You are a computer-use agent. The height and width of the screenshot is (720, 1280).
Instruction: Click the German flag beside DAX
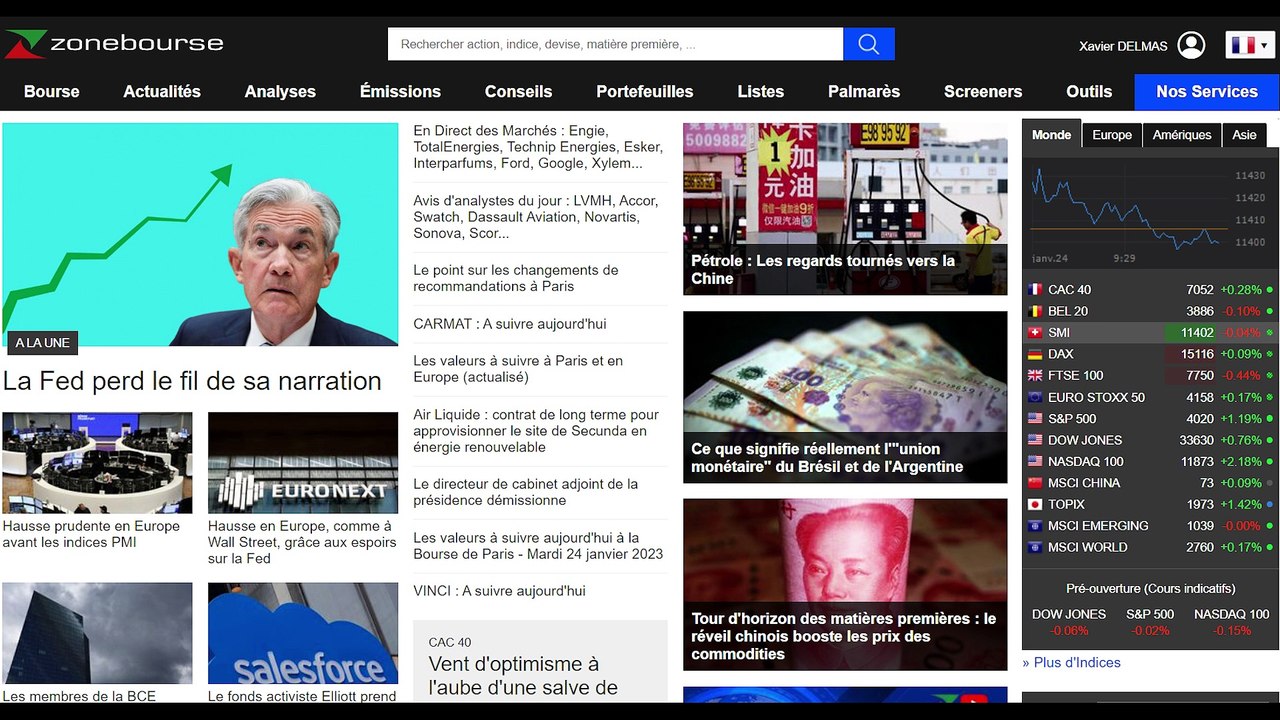1035,354
